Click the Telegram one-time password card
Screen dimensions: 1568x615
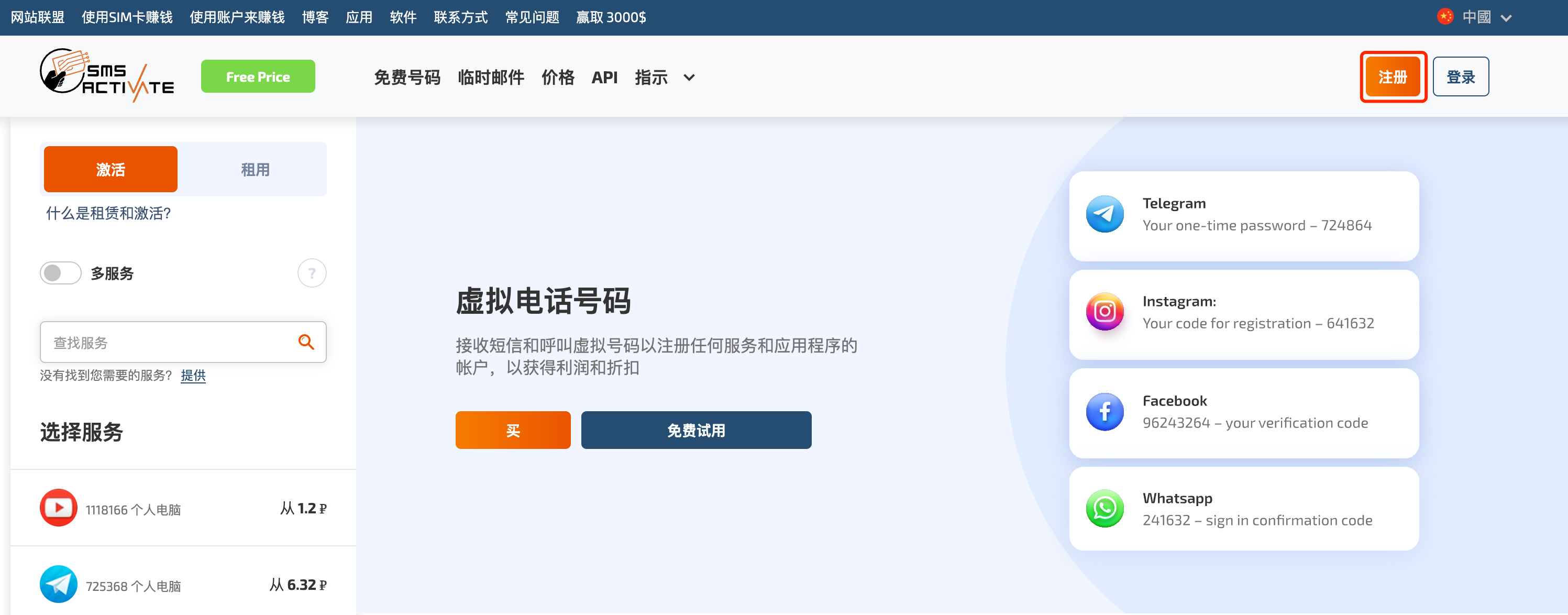1244,216
